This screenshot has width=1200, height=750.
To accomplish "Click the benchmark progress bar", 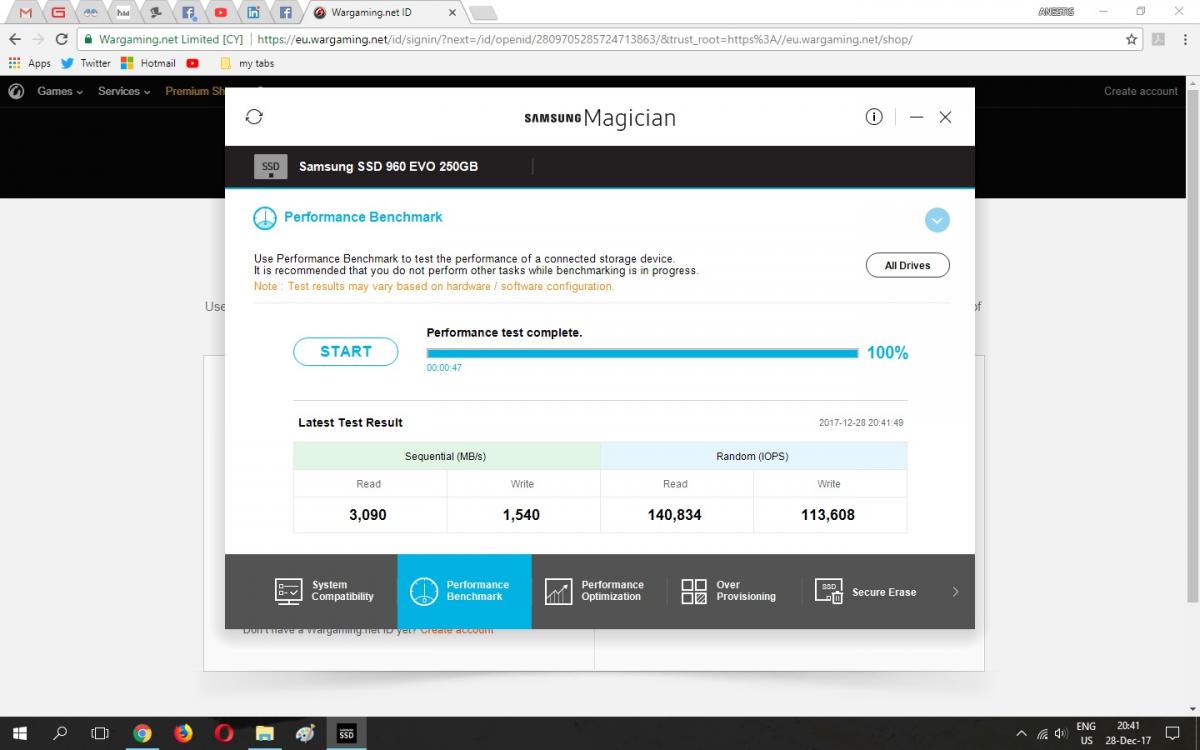I will (x=642, y=353).
